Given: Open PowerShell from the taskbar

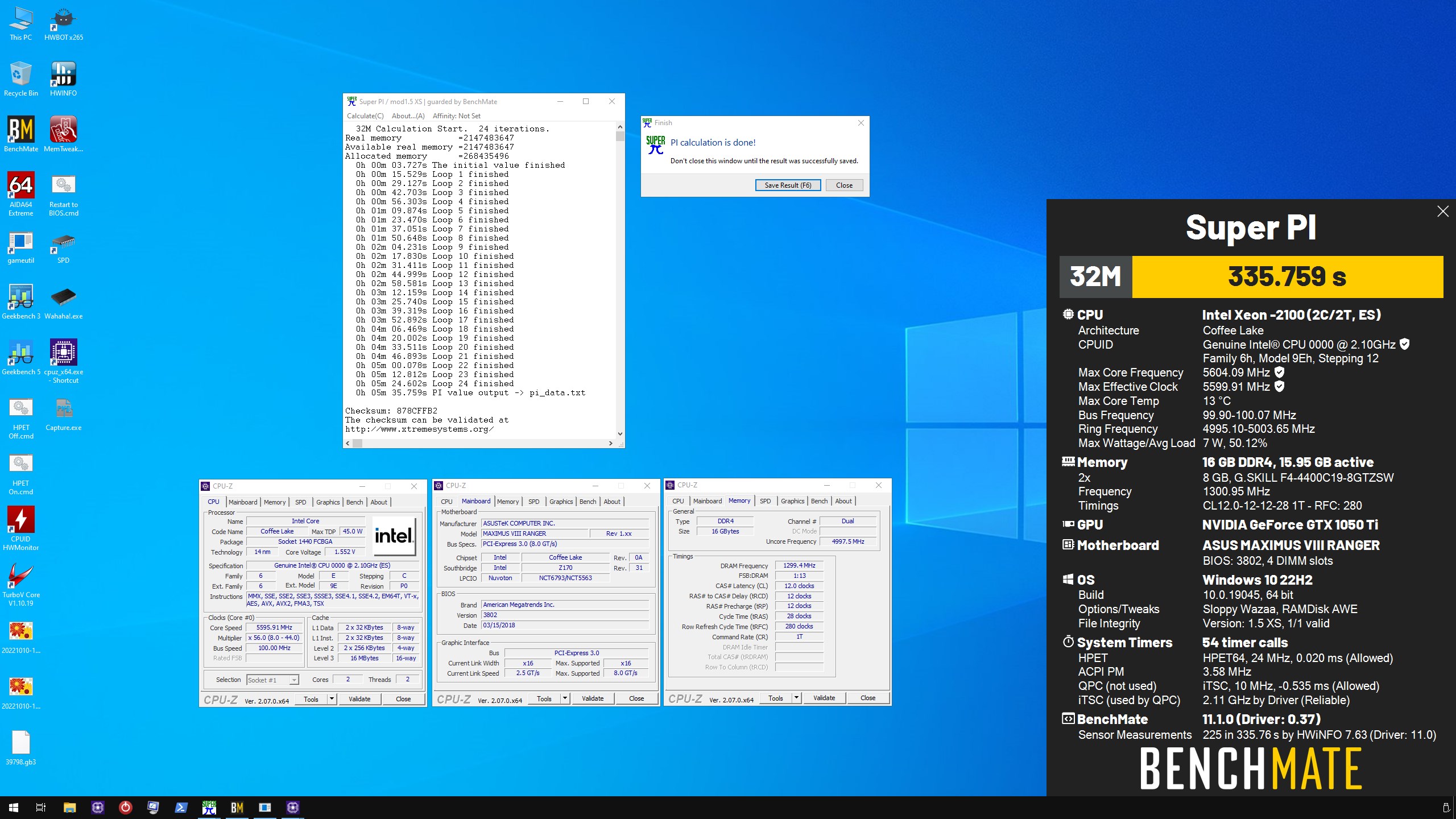Looking at the screenshot, I should pos(181,808).
